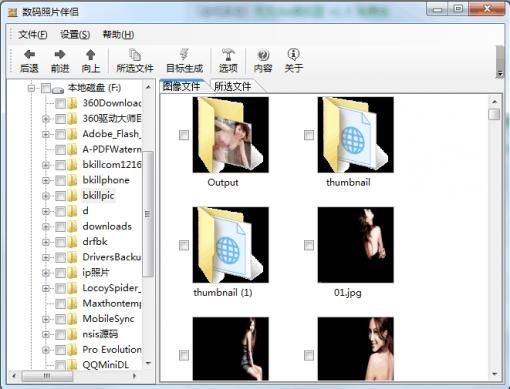The image size is (510, 389).
Task: Select the thumbnail (1) folder image
Action: coord(231,245)
